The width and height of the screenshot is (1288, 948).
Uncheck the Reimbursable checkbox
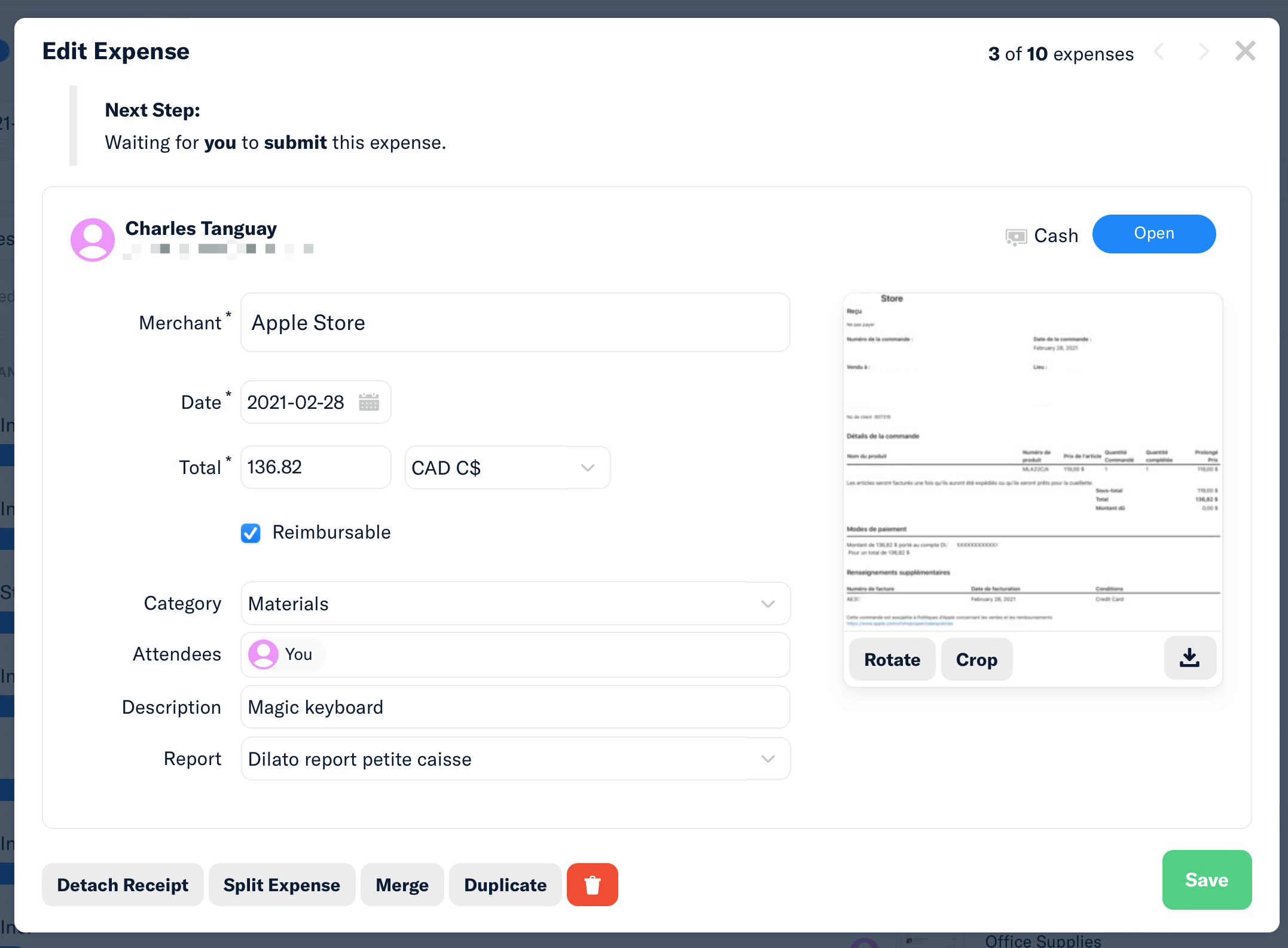tap(251, 533)
